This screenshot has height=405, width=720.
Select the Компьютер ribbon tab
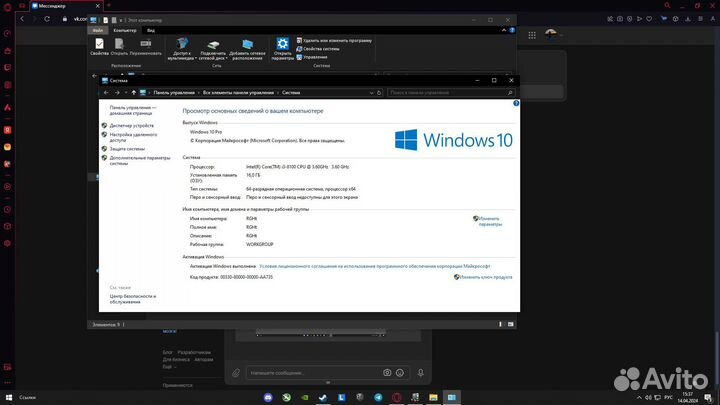125,30
